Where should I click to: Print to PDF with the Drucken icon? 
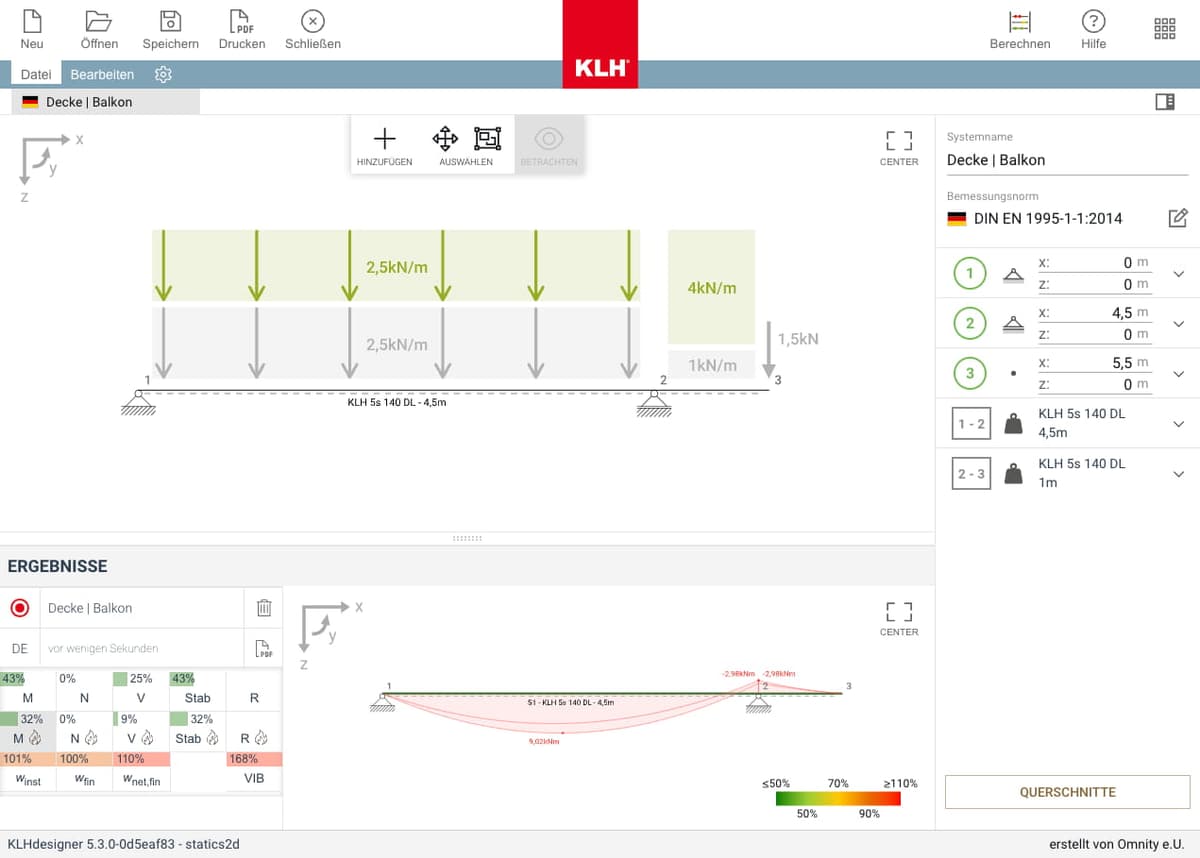(x=241, y=27)
